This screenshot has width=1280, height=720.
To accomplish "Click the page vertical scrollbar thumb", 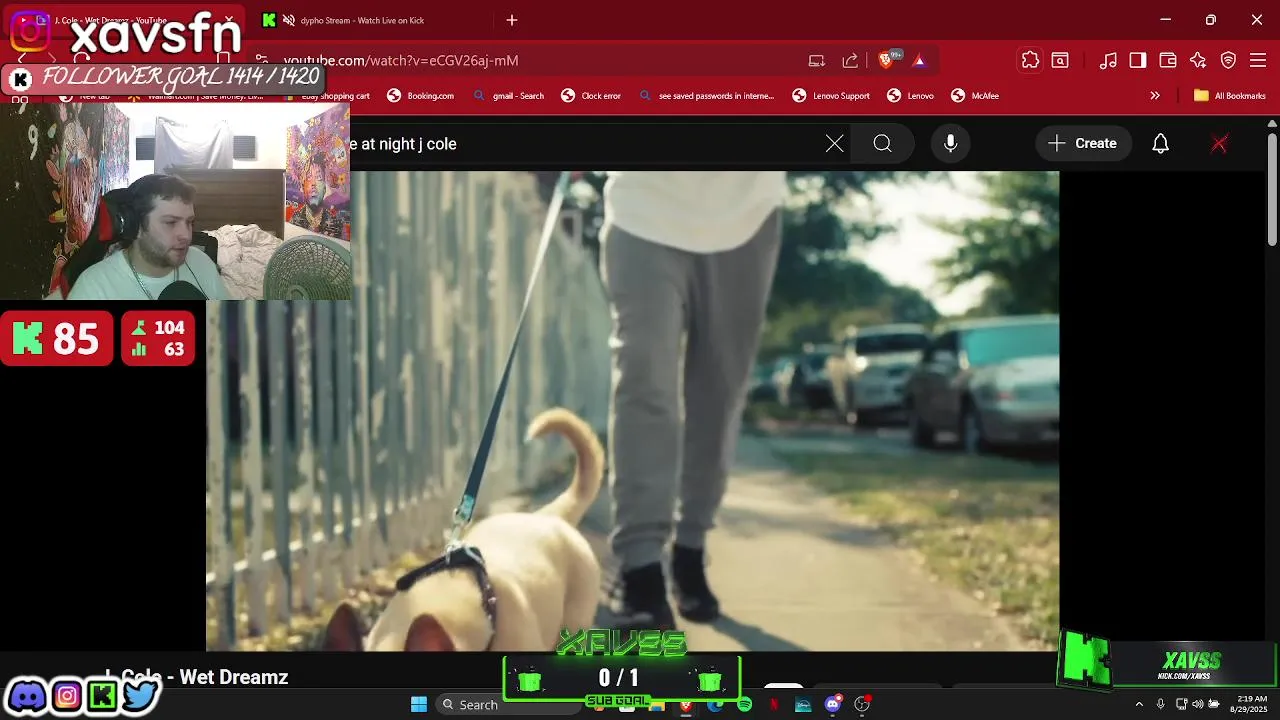I will (1272, 190).
